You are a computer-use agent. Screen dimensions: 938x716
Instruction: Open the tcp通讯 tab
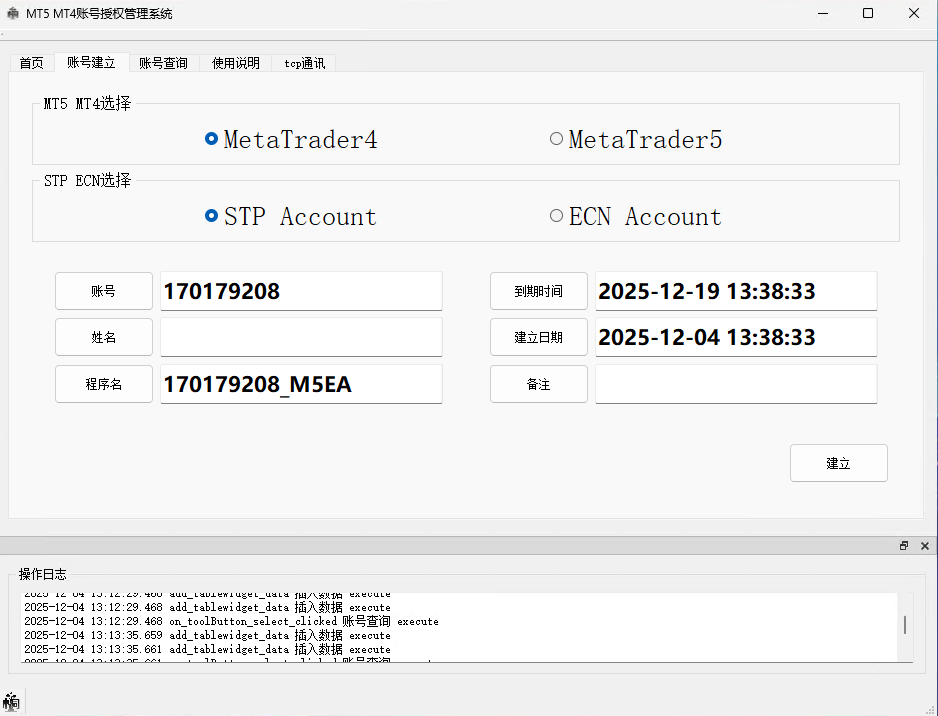click(304, 63)
